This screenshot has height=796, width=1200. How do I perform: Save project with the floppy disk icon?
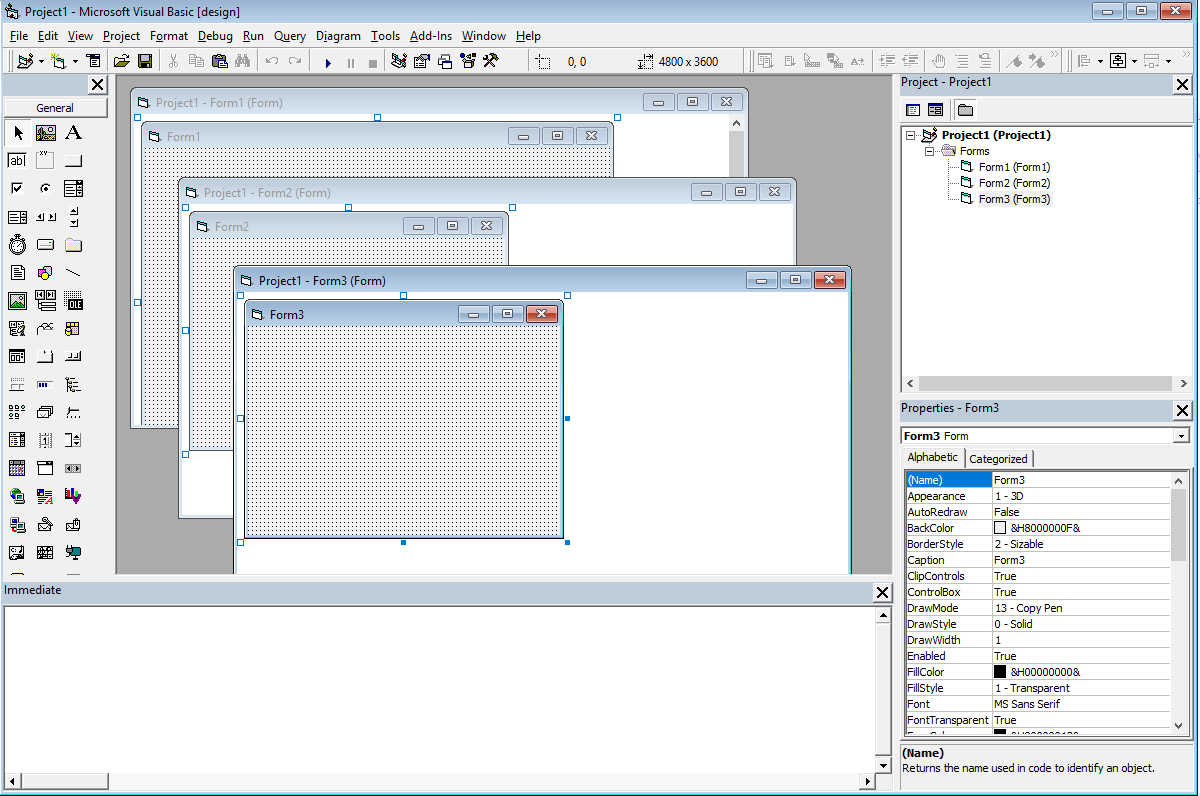coord(145,62)
